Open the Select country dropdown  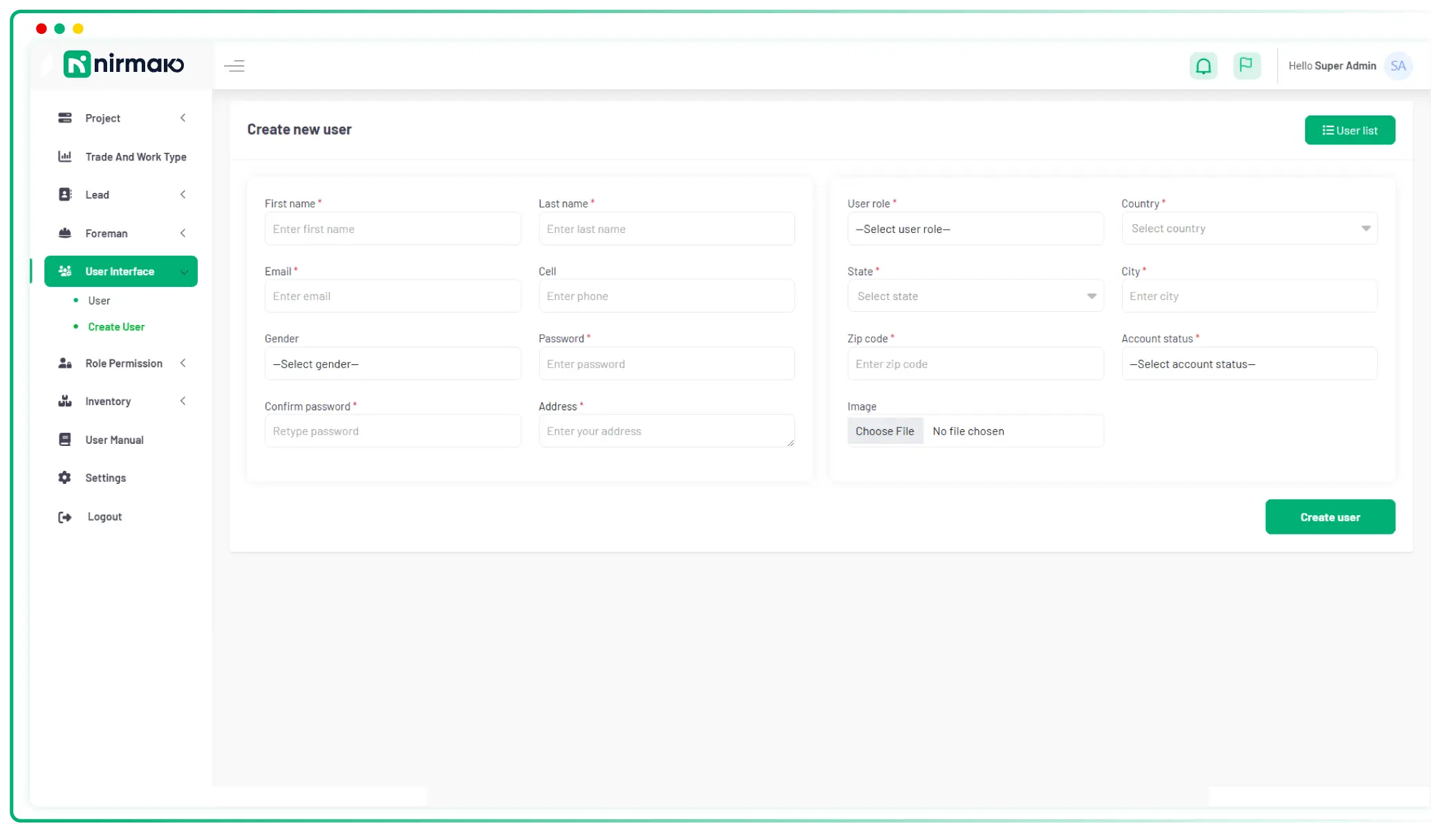[x=1248, y=228]
